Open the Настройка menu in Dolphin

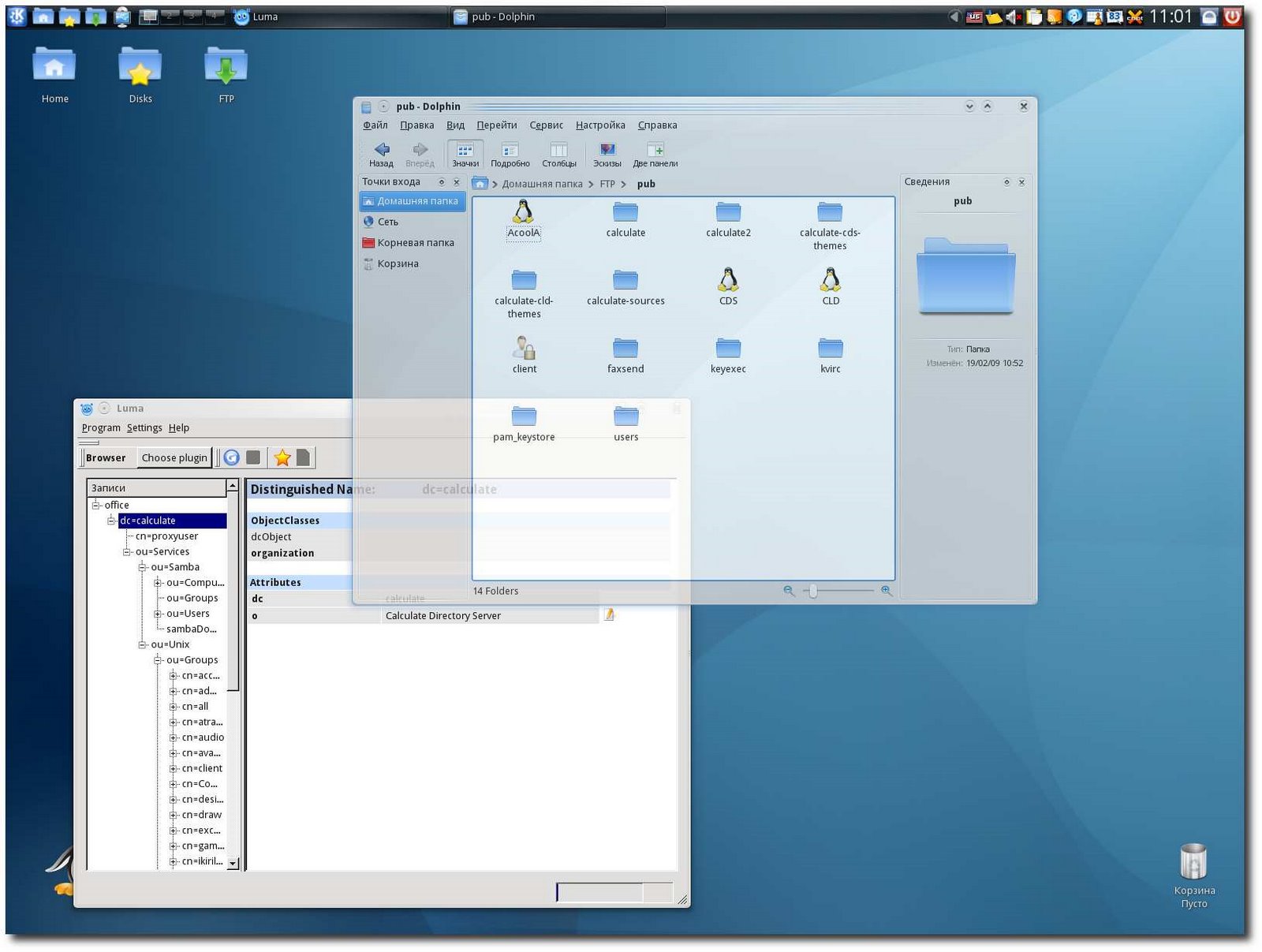click(600, 125)
